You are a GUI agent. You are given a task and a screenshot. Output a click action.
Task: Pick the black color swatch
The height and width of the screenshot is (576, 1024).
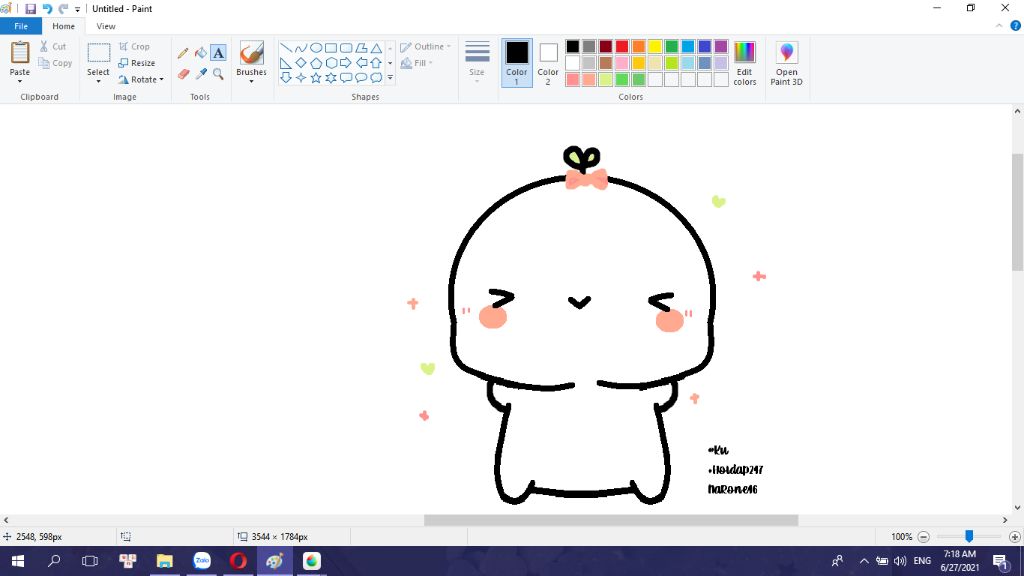(573, 46)
